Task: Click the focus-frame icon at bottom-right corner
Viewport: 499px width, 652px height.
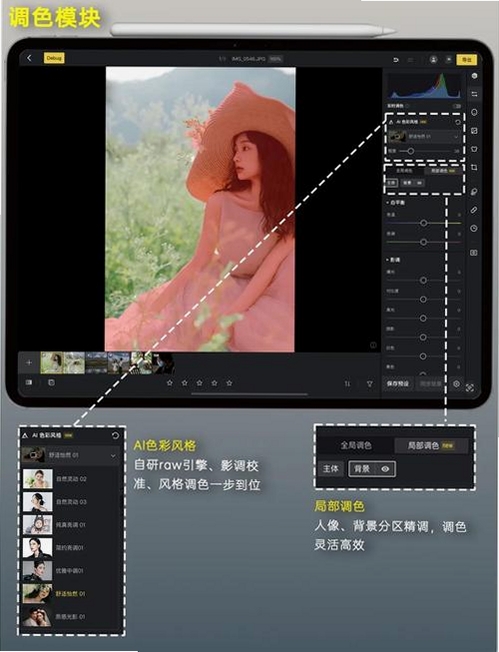Action: (x=470, y=388)
